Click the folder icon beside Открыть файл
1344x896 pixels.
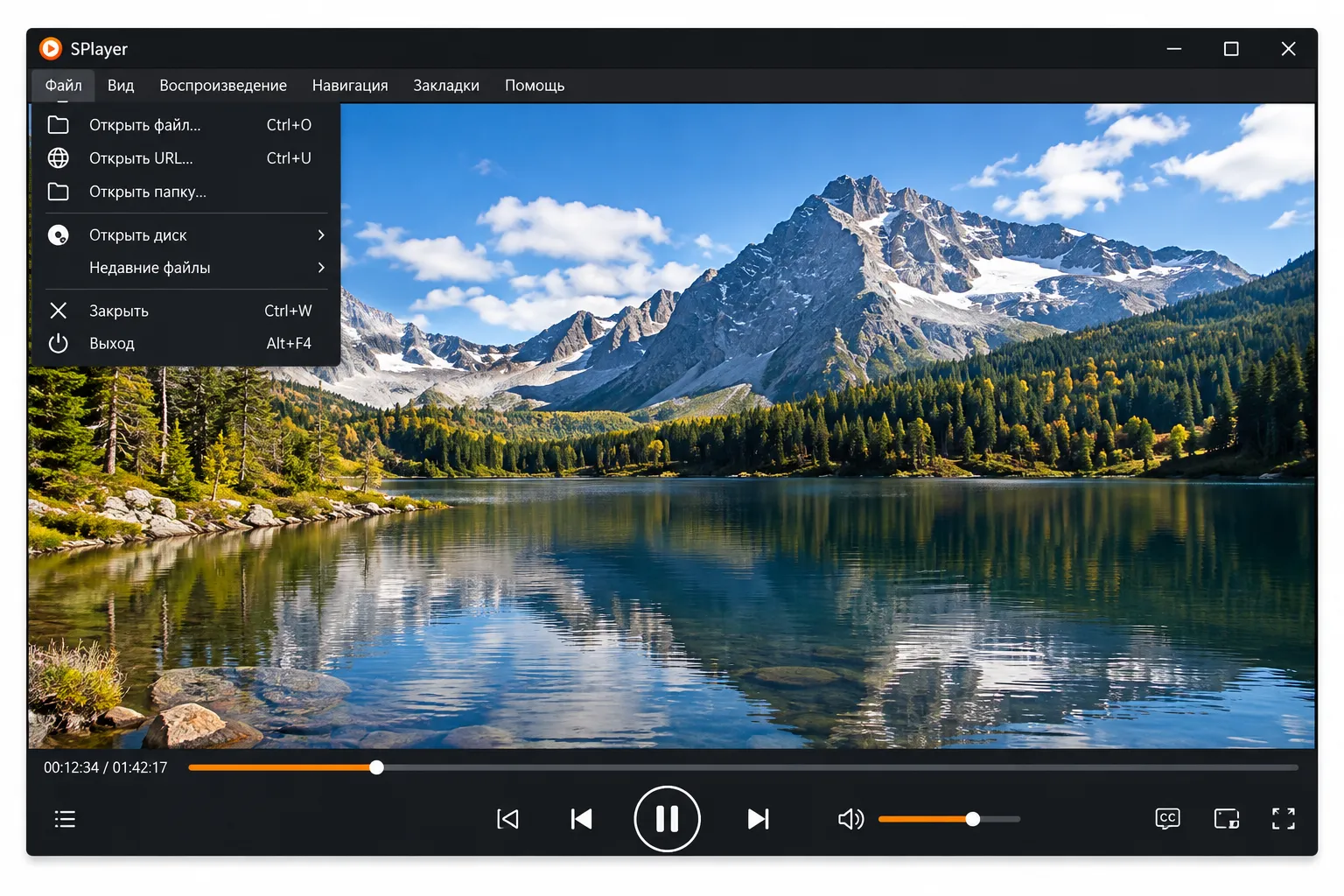59,125
